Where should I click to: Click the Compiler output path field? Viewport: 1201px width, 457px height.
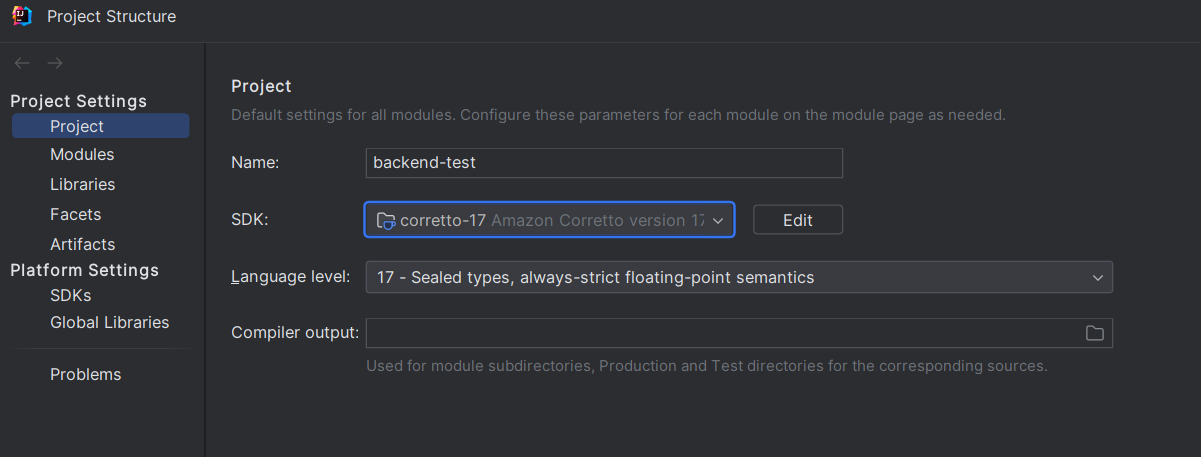(720, 333)
